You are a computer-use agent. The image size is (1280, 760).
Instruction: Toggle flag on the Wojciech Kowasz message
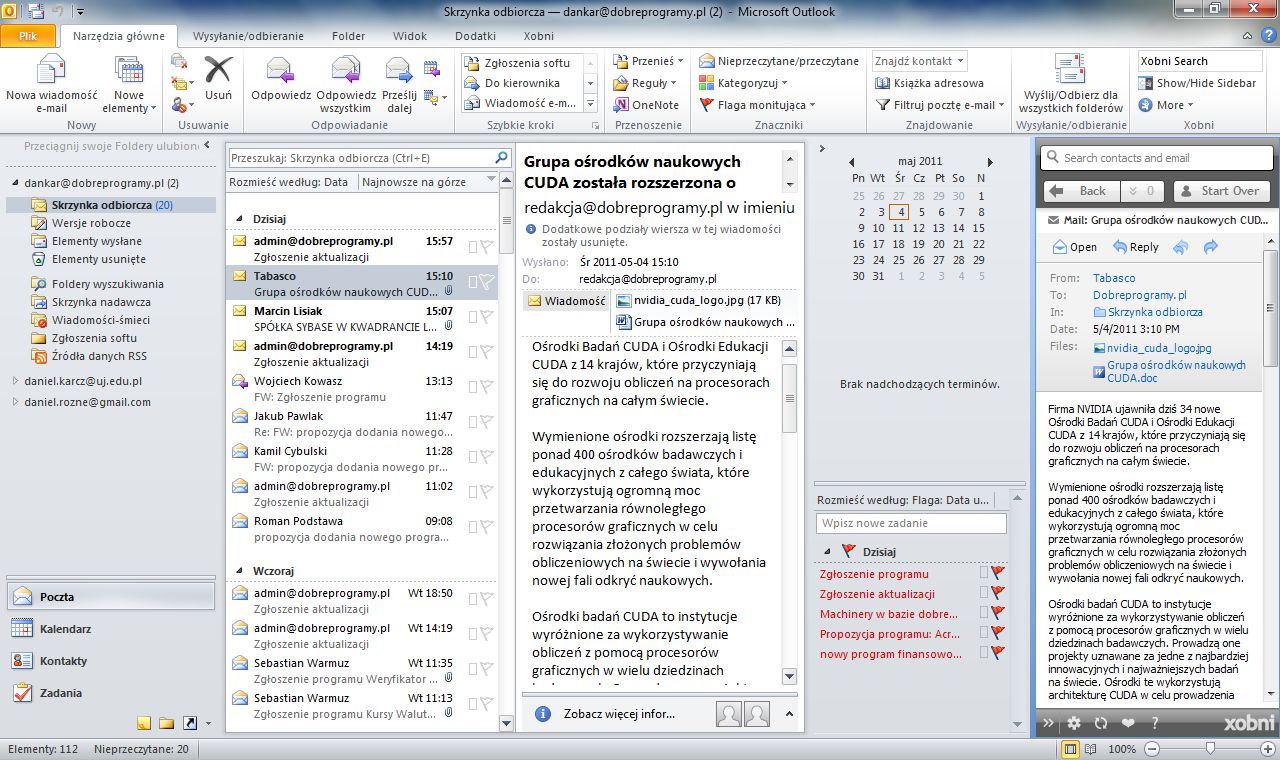pyautogui.click(x=486, y=386)
